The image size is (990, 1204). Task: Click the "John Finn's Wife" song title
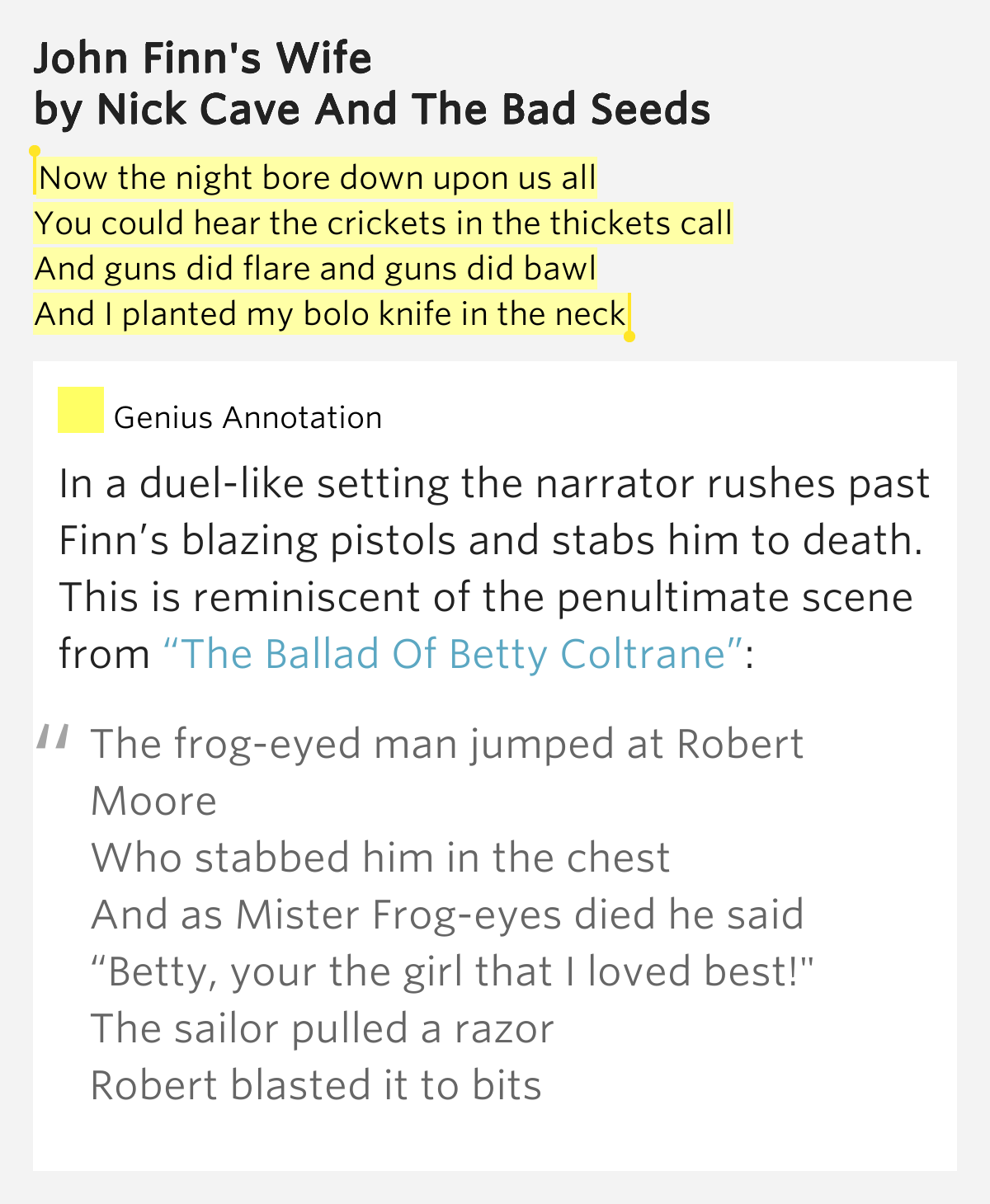[203, 59]
